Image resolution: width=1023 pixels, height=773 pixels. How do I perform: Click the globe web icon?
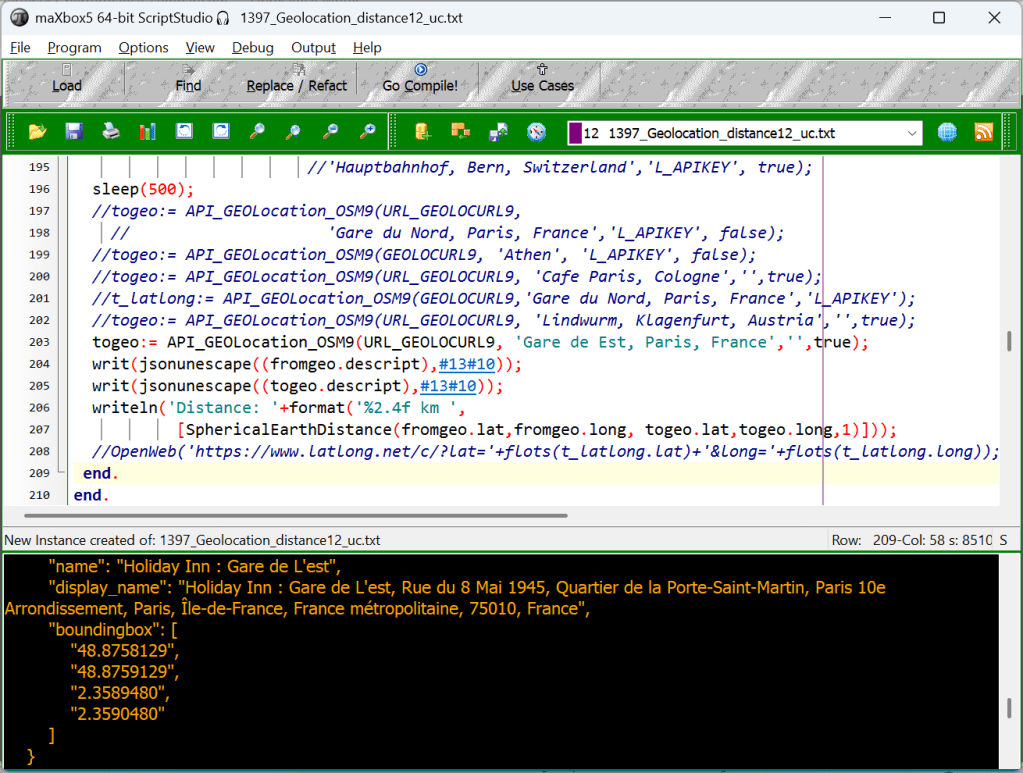[947, 132]
